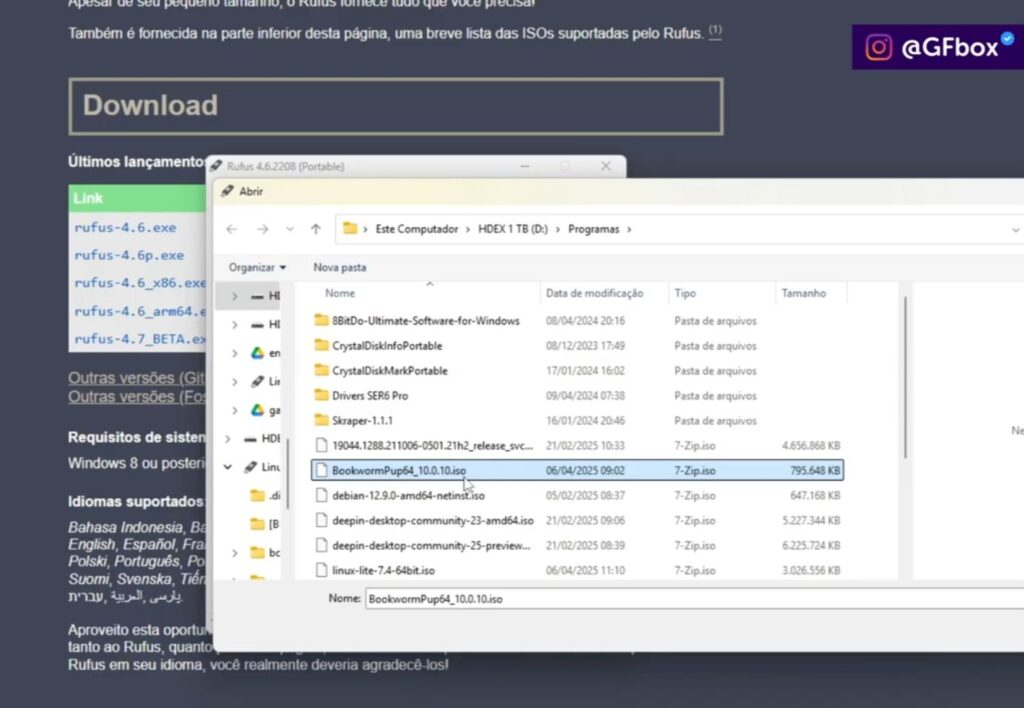Go up one folder level with the up arrow
Viewport: 1024px width, 708px height.
316,229
